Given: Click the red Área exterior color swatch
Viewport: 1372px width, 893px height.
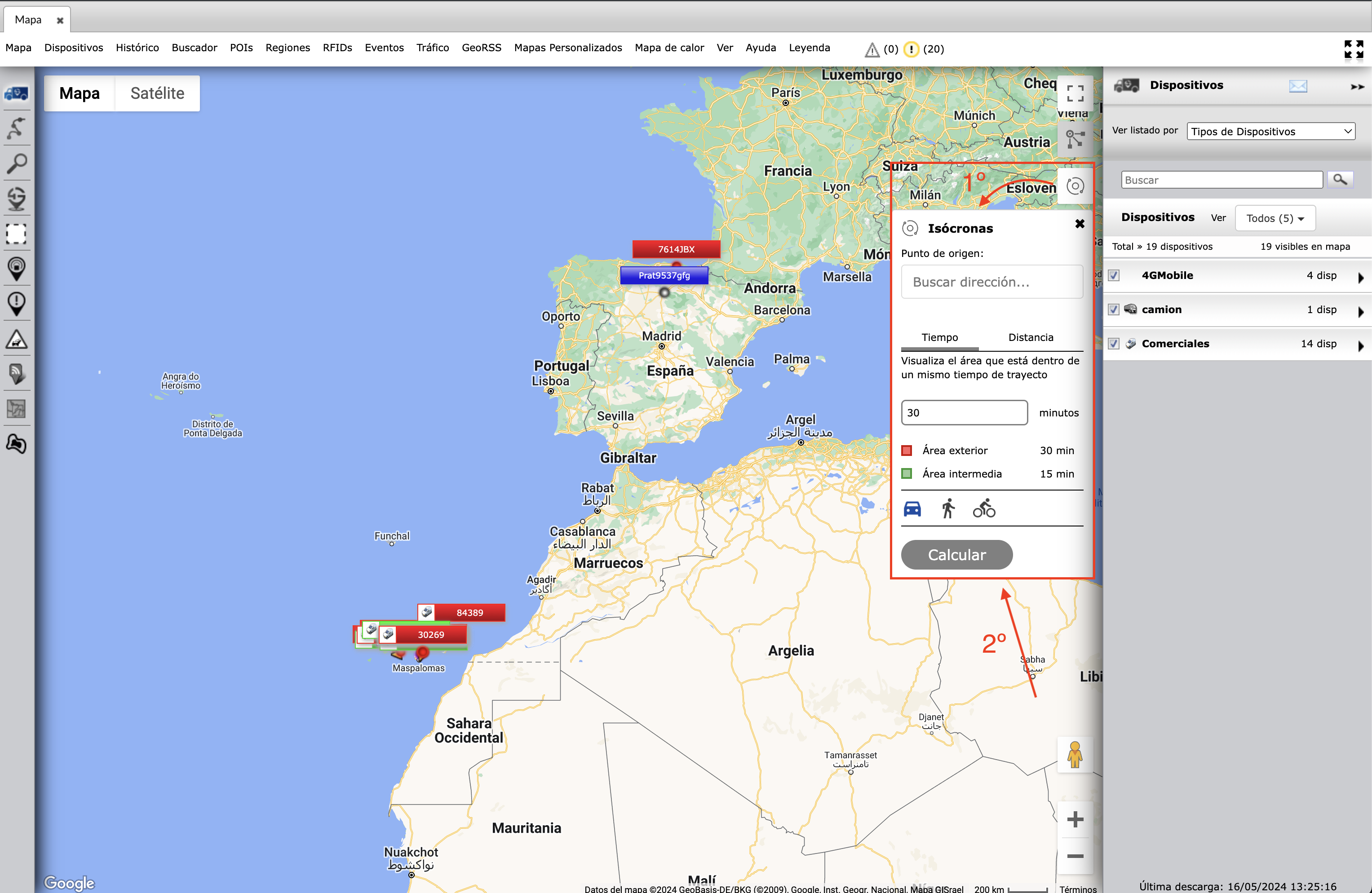Looking at the screenshot, I should click(x=907, y=451).
